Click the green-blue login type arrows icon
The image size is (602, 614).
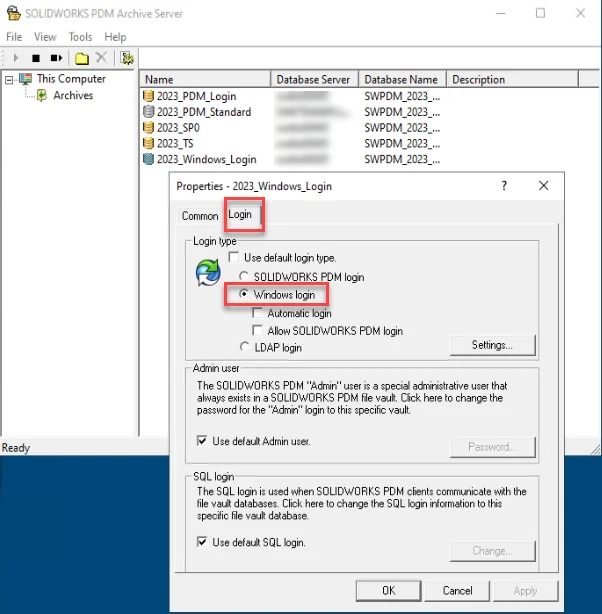(208, 273)
